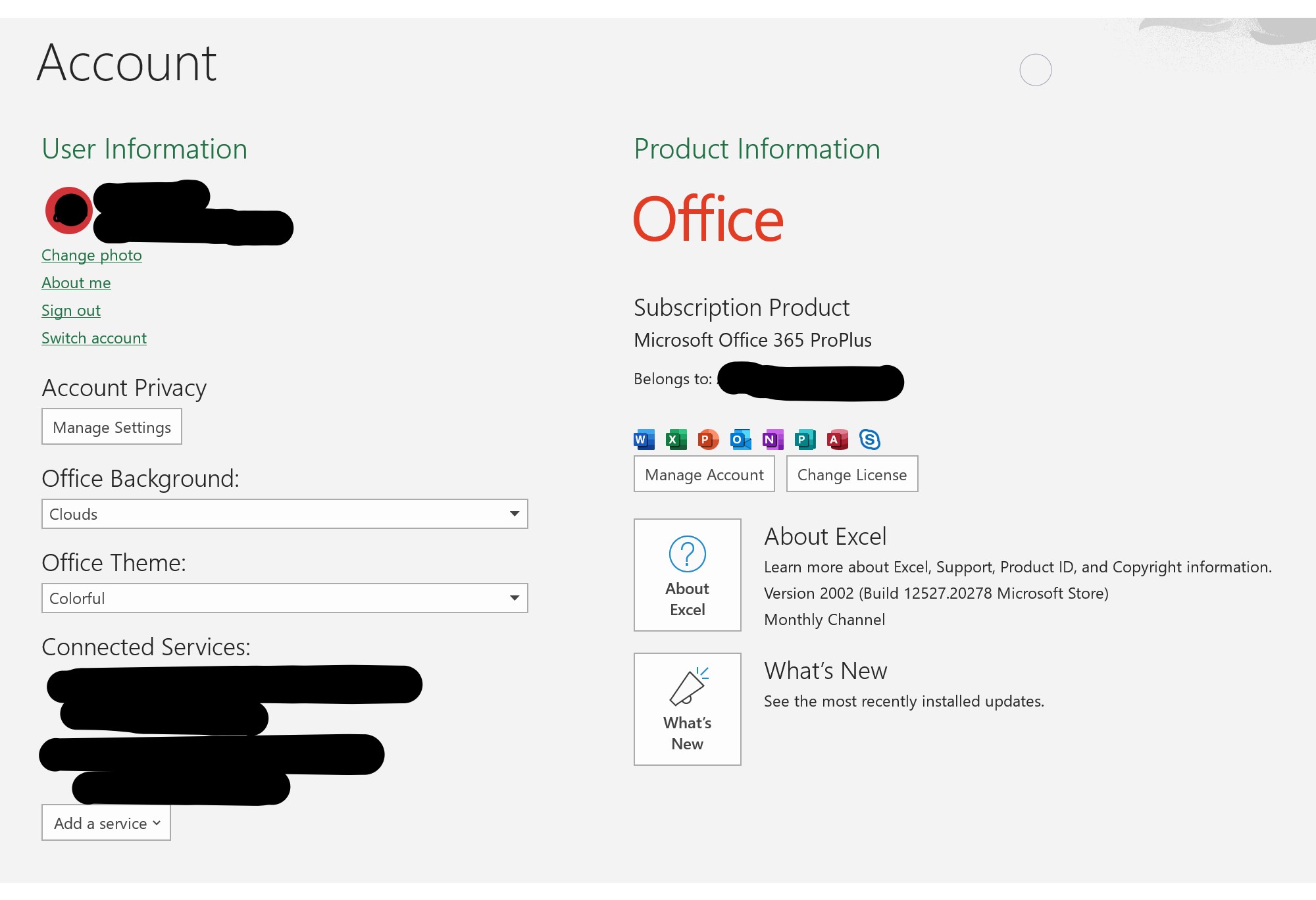This screenshot has height=900, width=1316.
Task: Click the Change photo link
Action: click(91, 255)
